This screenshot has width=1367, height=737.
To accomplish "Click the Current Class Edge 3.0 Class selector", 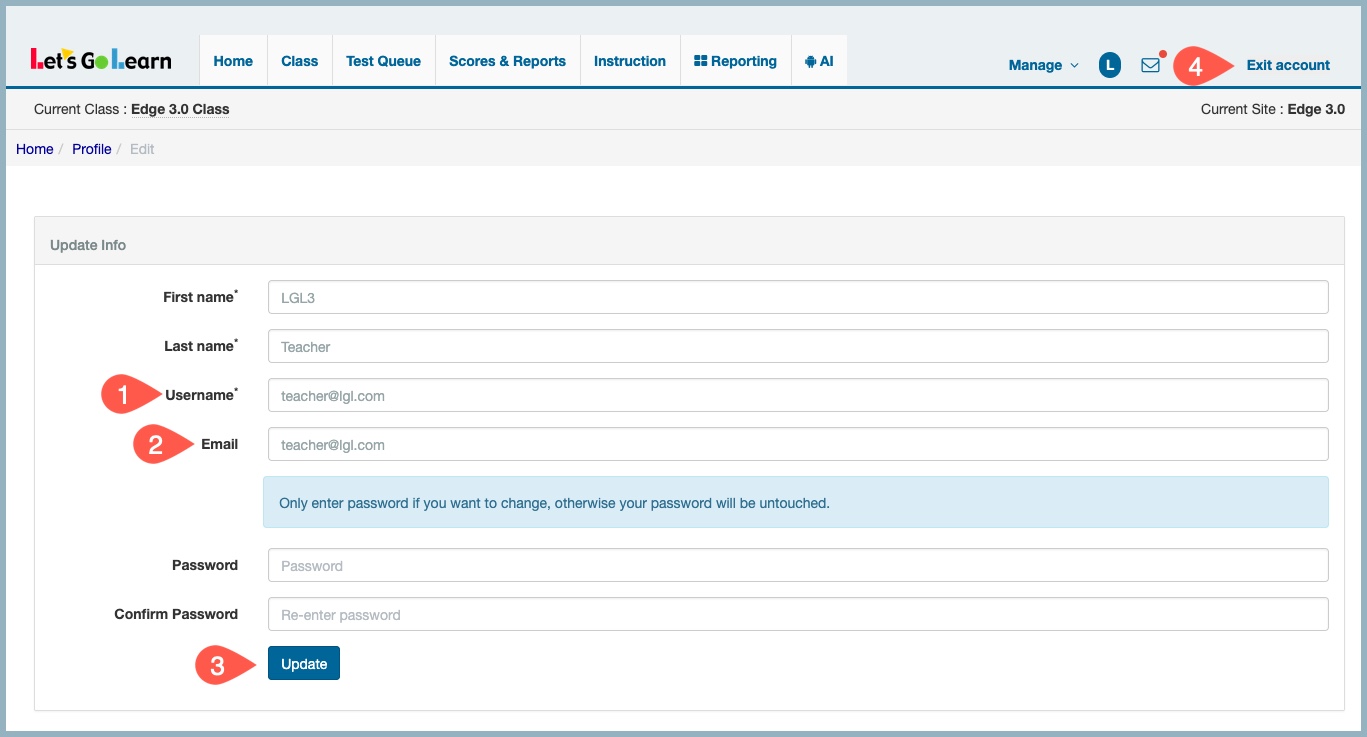I will pyautogui.click(x=180, y=109).
